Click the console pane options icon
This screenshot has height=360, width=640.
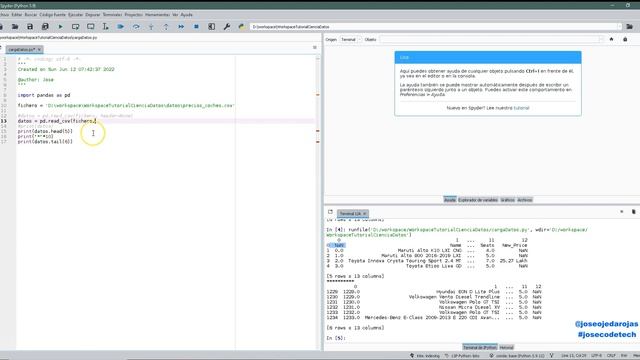pyautogui.click(x=622, y=212)
